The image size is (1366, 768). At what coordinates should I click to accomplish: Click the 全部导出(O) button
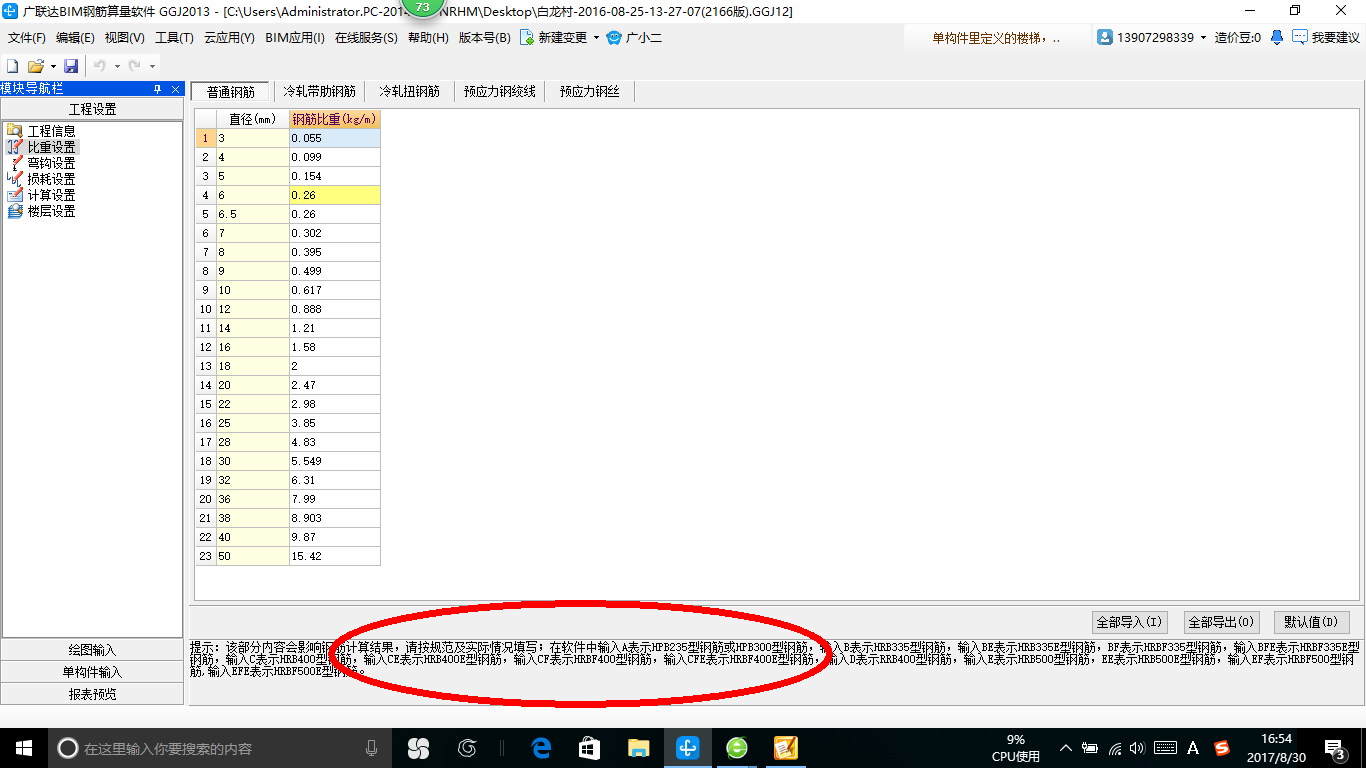coord(1221,622)
